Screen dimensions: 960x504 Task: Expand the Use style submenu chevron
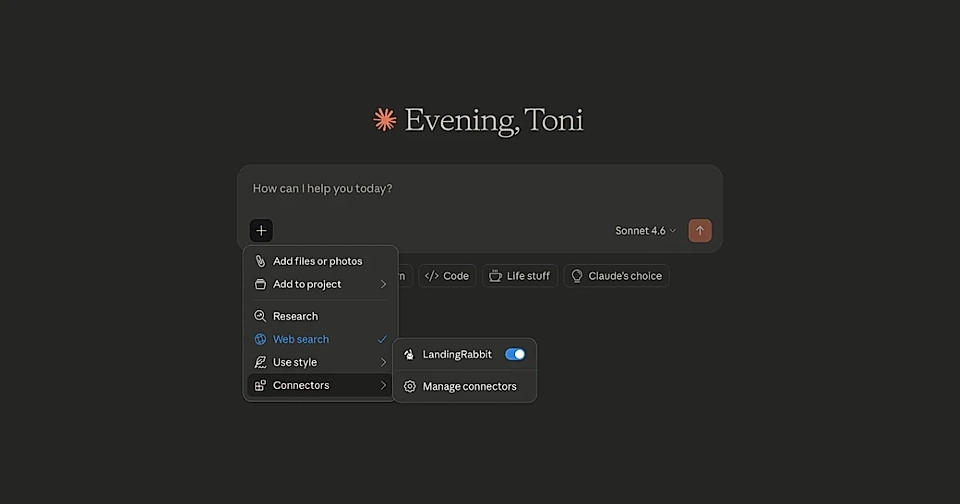[x=383, y=363]
